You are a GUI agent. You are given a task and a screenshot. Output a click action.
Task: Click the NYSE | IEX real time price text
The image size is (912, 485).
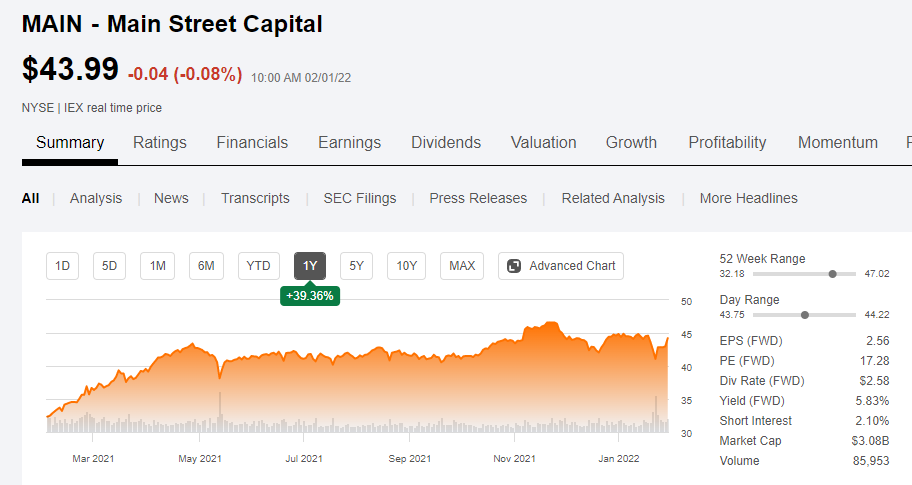92,108
